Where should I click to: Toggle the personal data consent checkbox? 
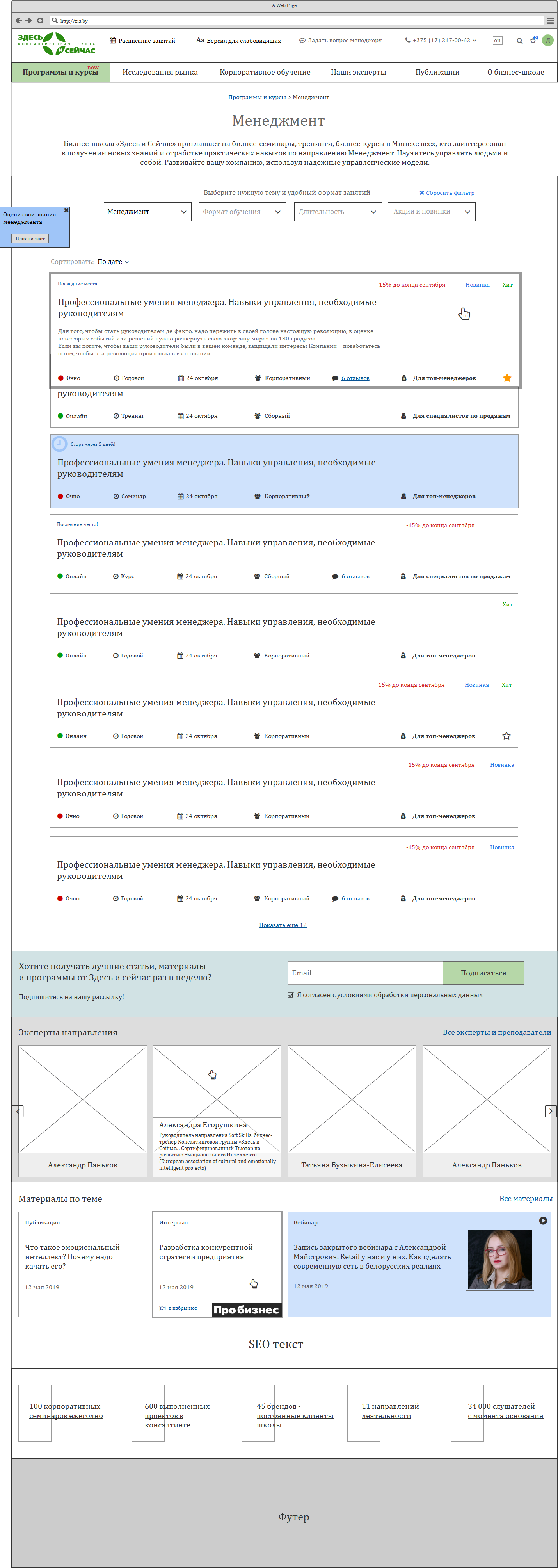[291, 994]
